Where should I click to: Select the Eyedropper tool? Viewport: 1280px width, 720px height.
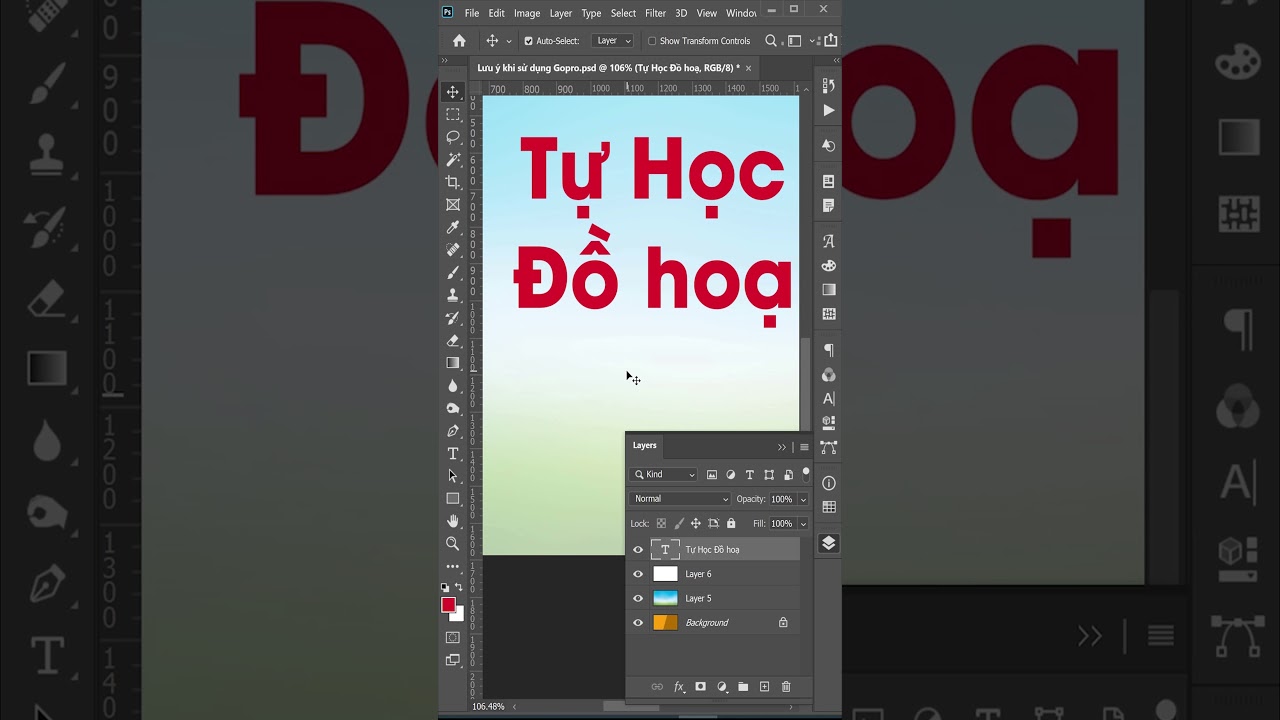pyautogui.click(x=453, y=228)
